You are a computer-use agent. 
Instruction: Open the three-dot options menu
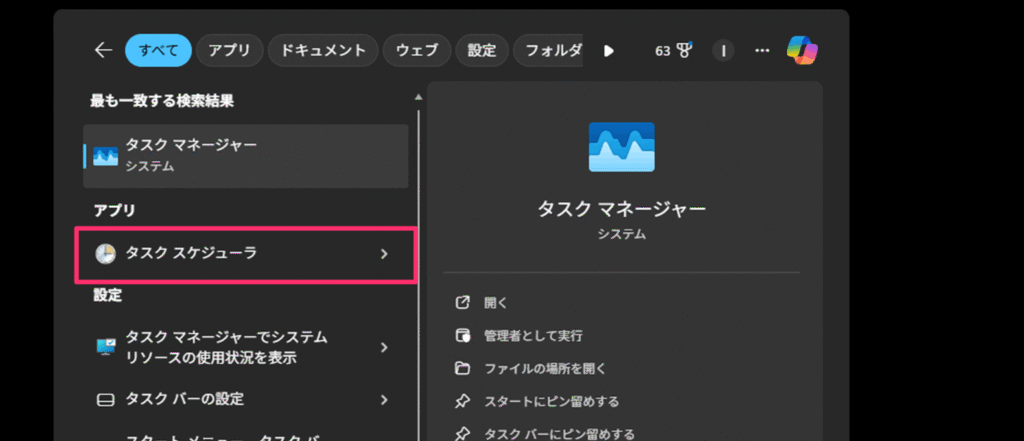[761, 50]
